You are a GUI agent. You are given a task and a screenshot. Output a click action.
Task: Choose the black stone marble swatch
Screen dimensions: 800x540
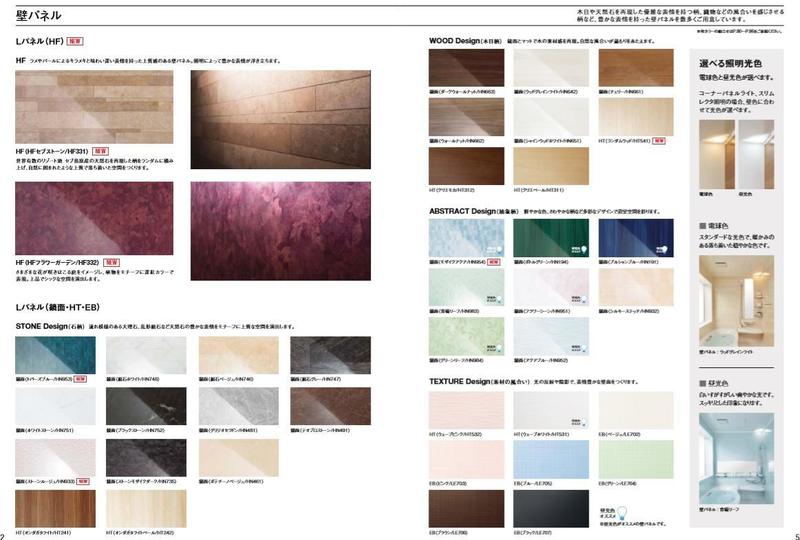147,407
